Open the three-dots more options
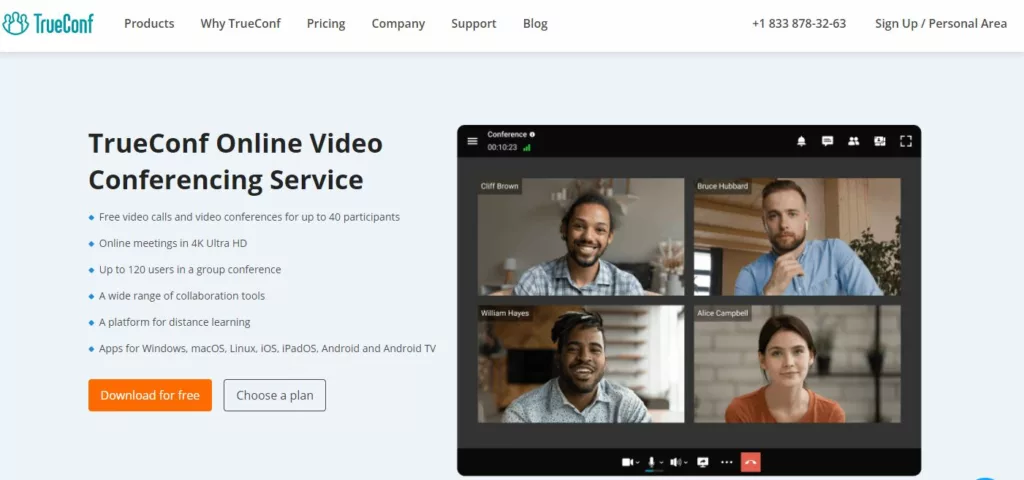The image size is (1024, 480). tap(726, 462)
